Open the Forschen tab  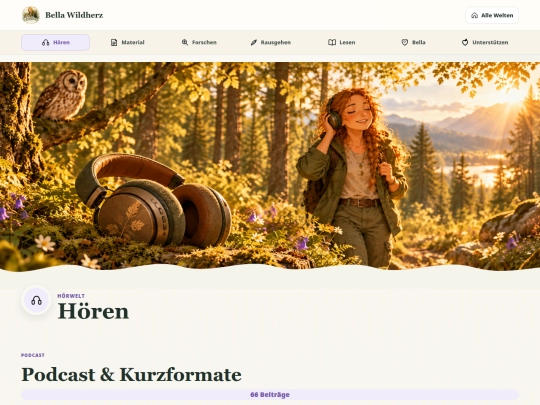click(x=199, y=42)
